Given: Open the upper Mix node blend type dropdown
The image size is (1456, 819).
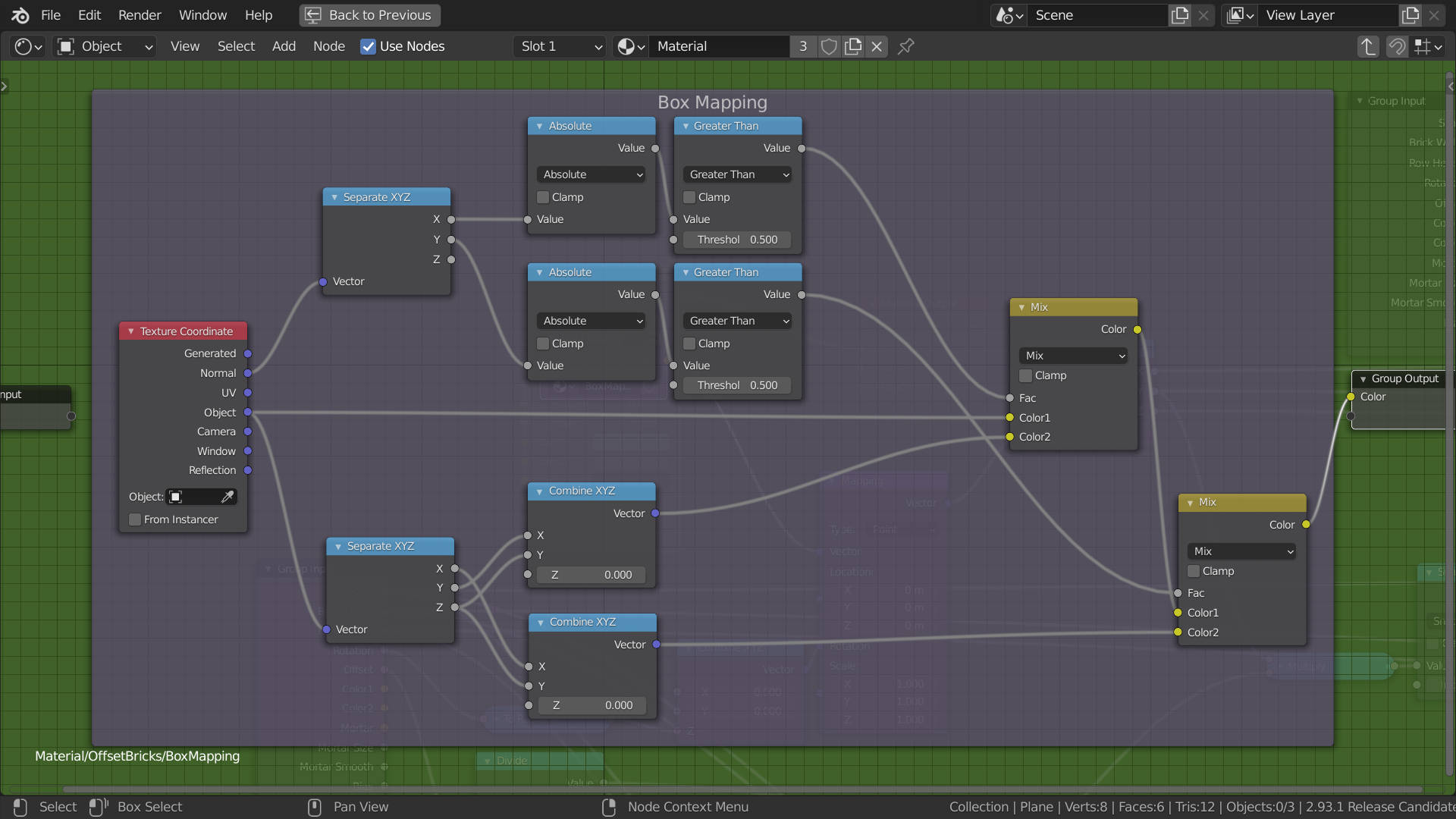Looking at the screenshot, I should tap(1073, 356).
